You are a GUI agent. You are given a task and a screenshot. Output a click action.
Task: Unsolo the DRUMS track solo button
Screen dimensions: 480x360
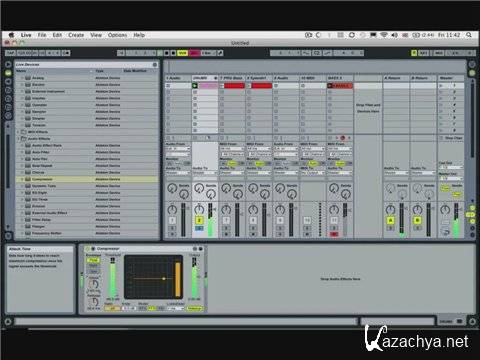(x=199, y=228)
